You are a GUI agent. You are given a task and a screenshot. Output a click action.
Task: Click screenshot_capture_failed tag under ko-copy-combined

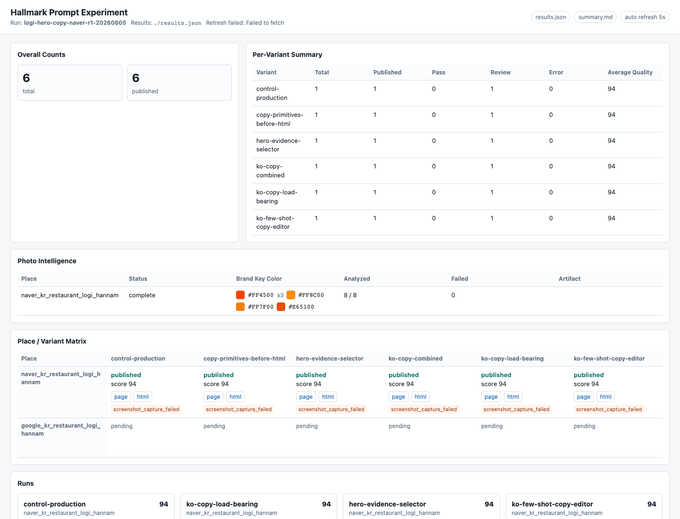pos(424,409)
